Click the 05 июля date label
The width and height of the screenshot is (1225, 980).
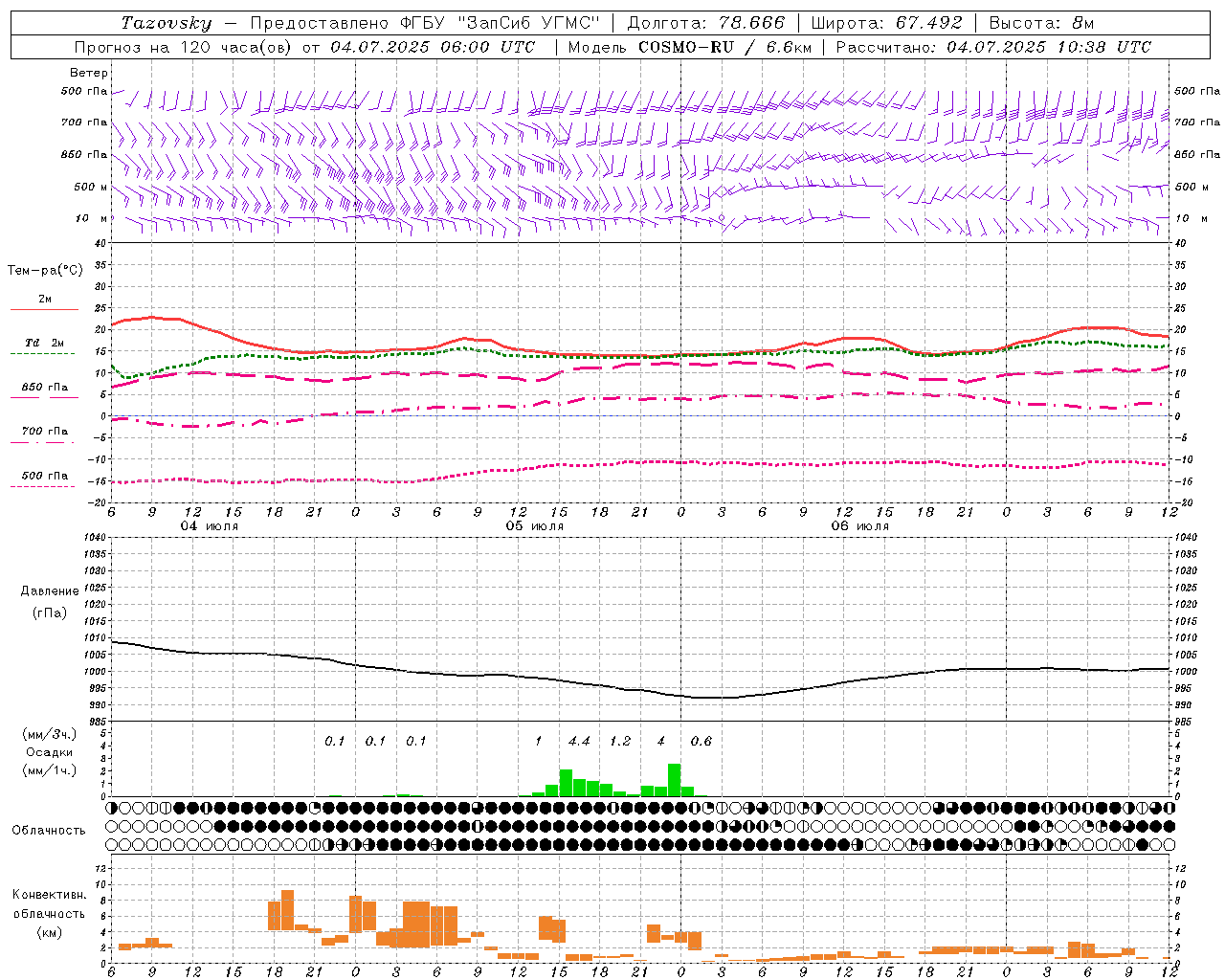[535, 526]
